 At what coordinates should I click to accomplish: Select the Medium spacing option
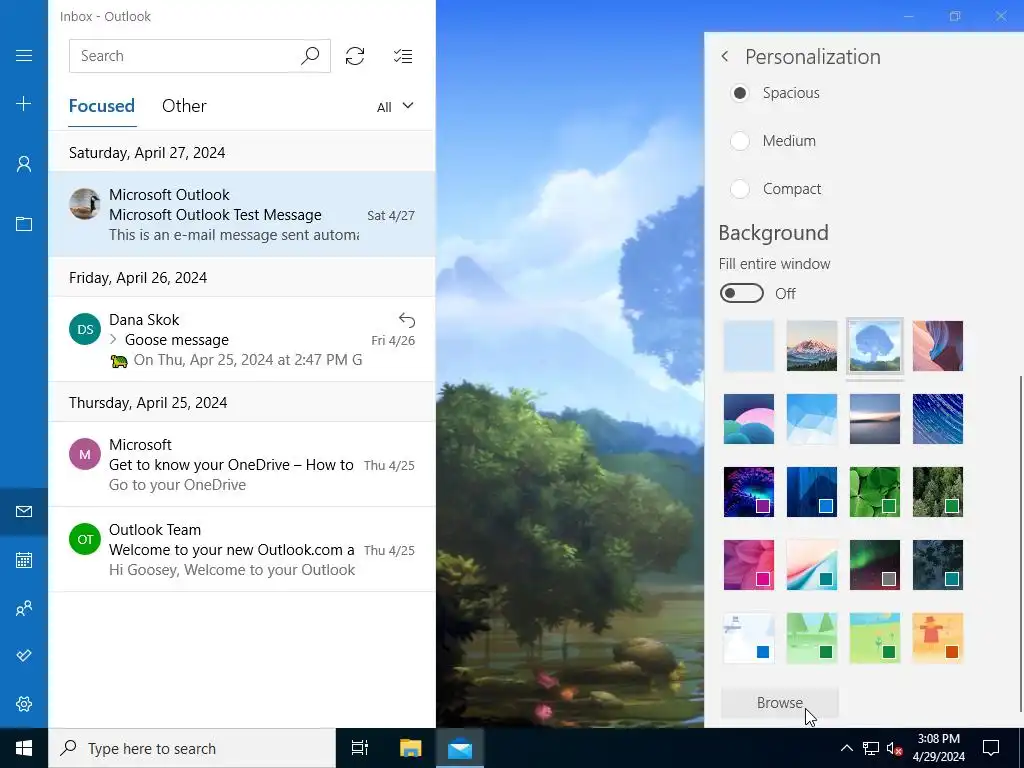pos(773,141)
